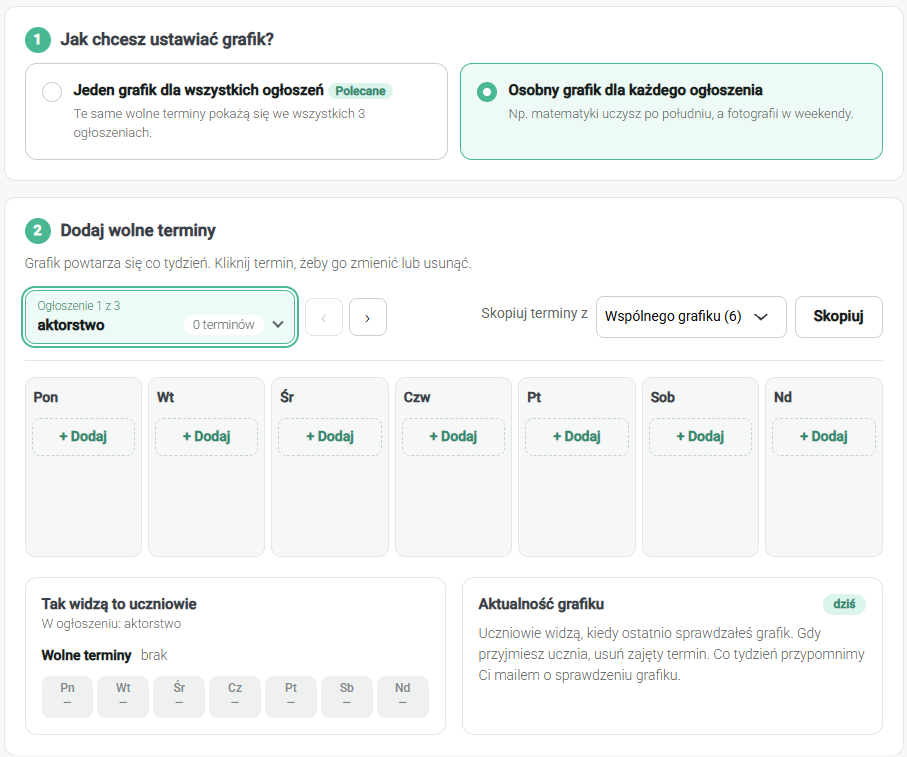The width and height of the screenshot is (907, 757).
Task: Go to the previous listing arrow
Action: pyautogui.click(x=324, y=317)
